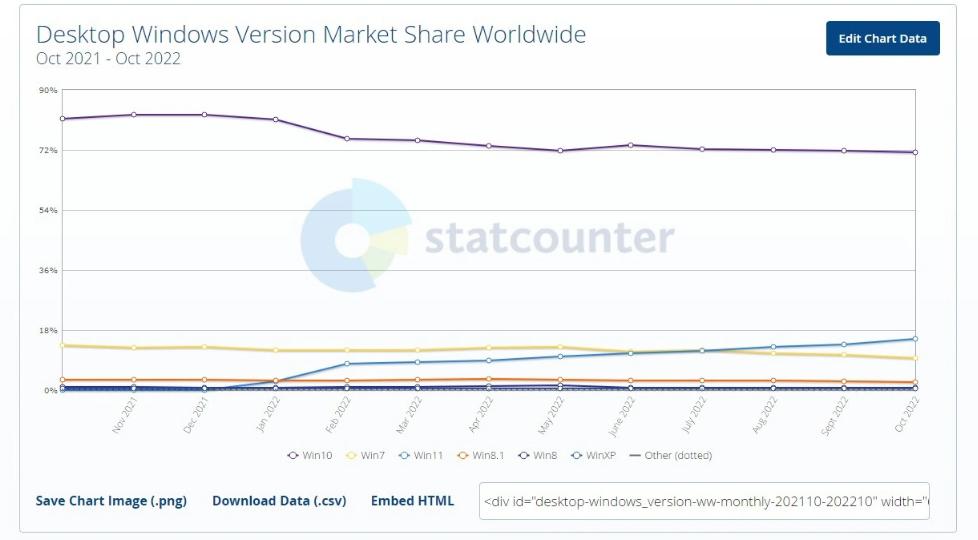
Task: Toggle Other (dotted) legend entry
Action: (x=670, y=456)
